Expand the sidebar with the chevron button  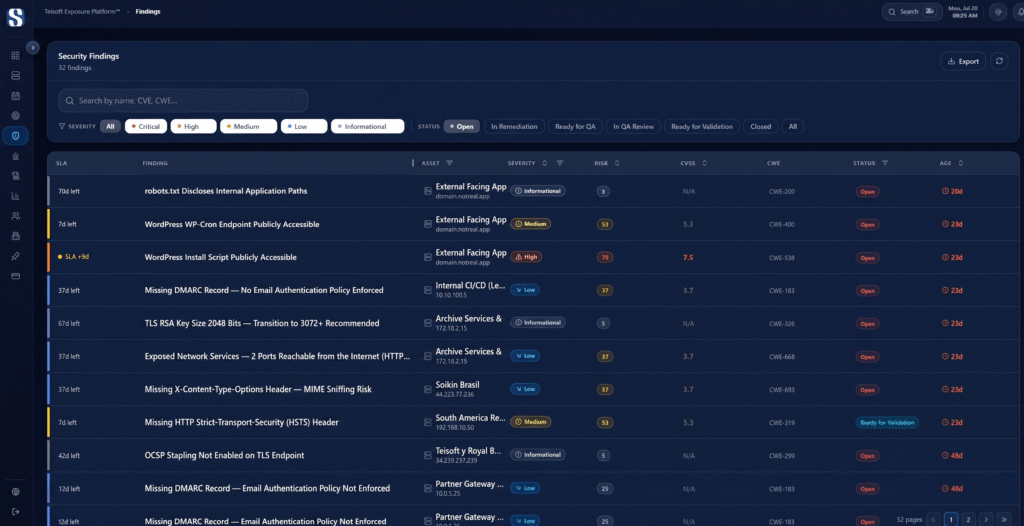click(33, 47)
